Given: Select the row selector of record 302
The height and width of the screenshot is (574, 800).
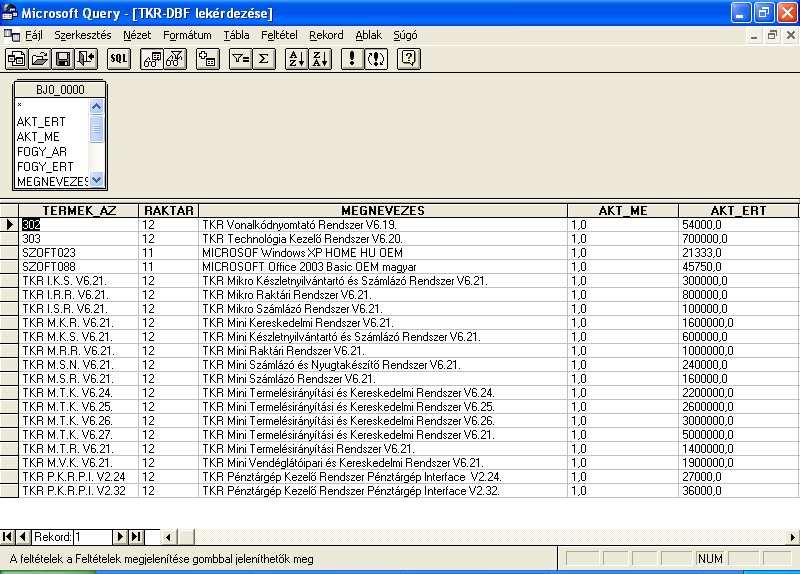Looking at the screenshot, I should tap(9, 224).
